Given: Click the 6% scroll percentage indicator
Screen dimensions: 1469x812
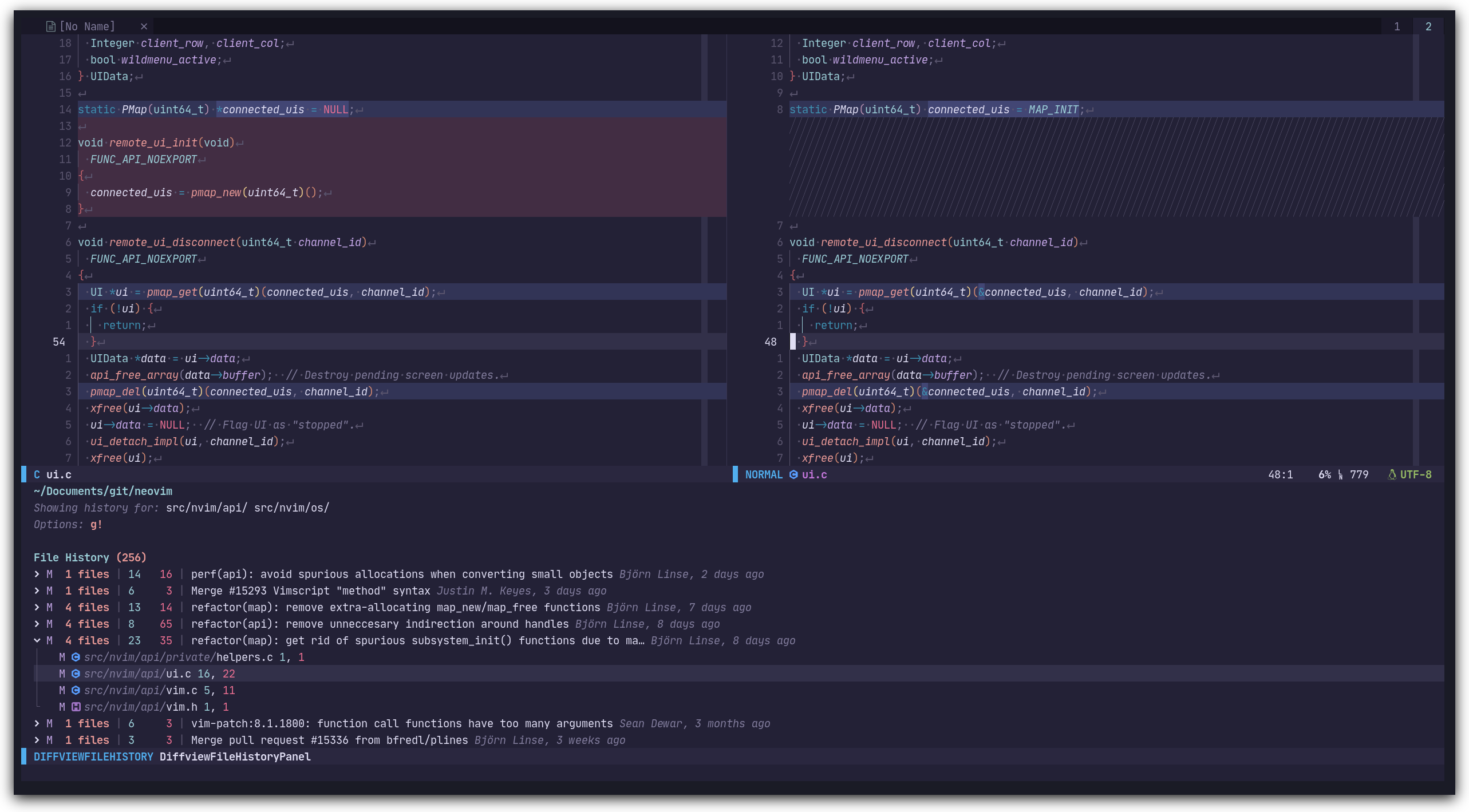Looking at the screenshot, I should (1324, 474).
